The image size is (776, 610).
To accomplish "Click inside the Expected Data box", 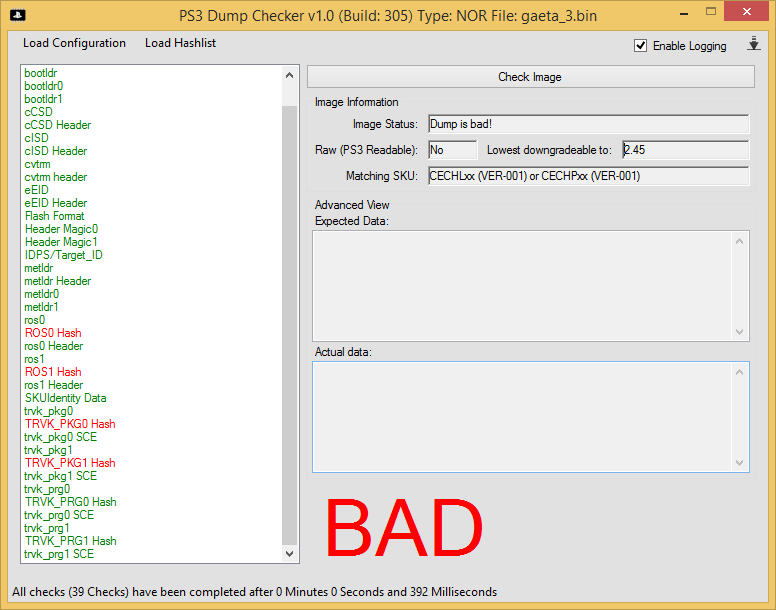I will [x=522, y=285].
